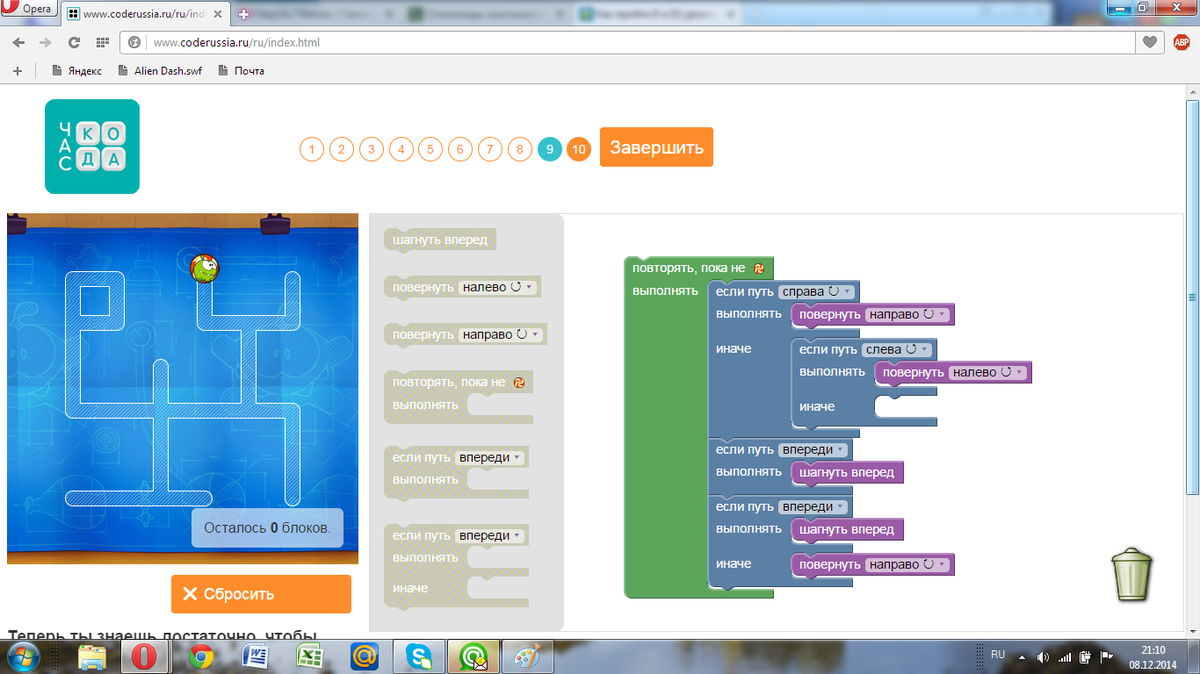Go to level 10
The image size is (1200, 674).
[578, 150]
